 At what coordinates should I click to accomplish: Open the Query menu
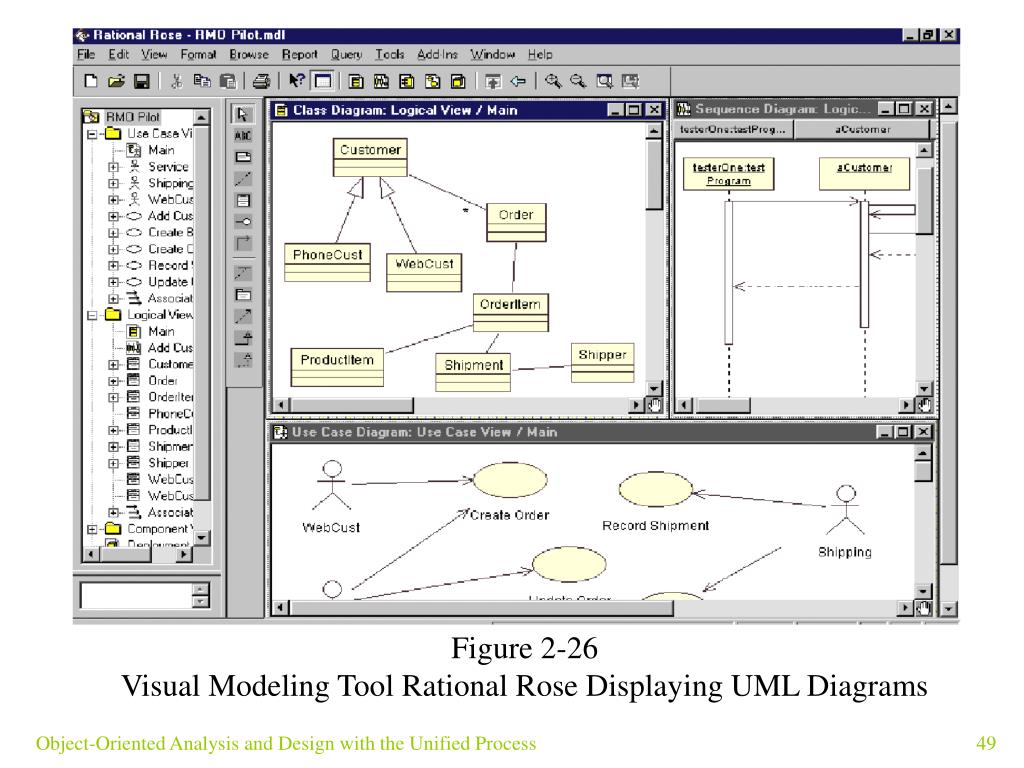tap(345, 55)
